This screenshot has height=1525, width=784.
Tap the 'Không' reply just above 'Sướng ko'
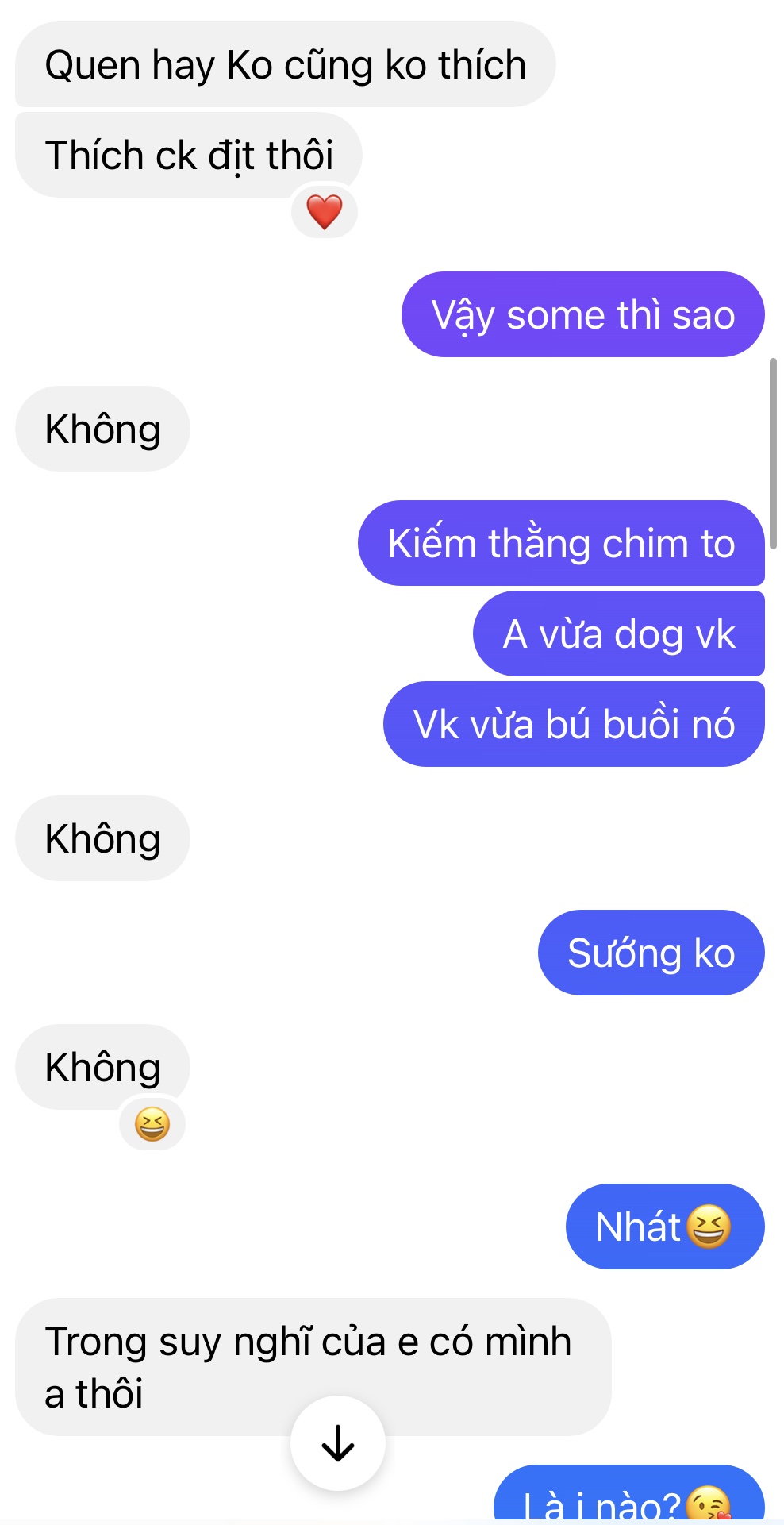103,838
